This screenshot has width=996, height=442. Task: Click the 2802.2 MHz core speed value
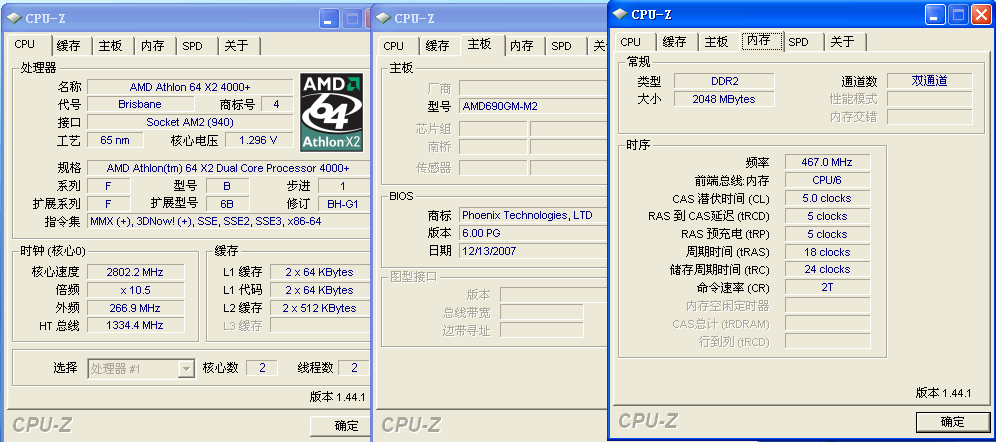coord(135,272)
